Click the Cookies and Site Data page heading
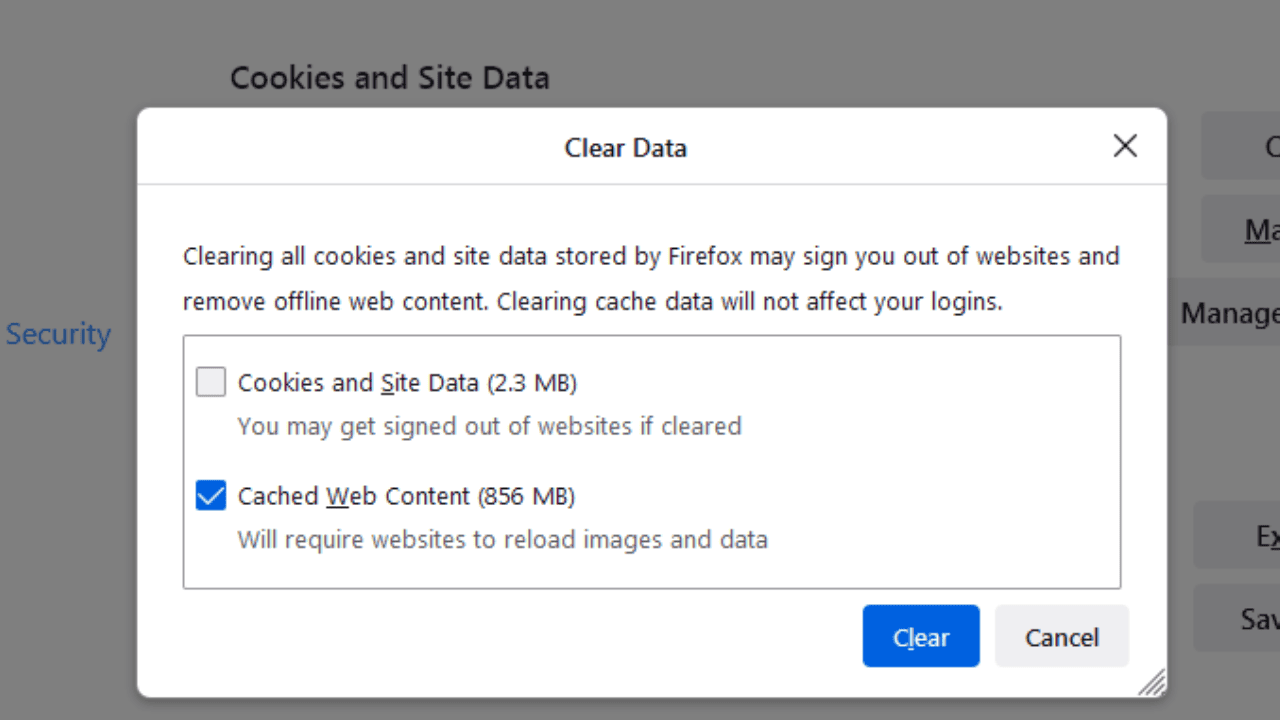 tap(390, 78)
